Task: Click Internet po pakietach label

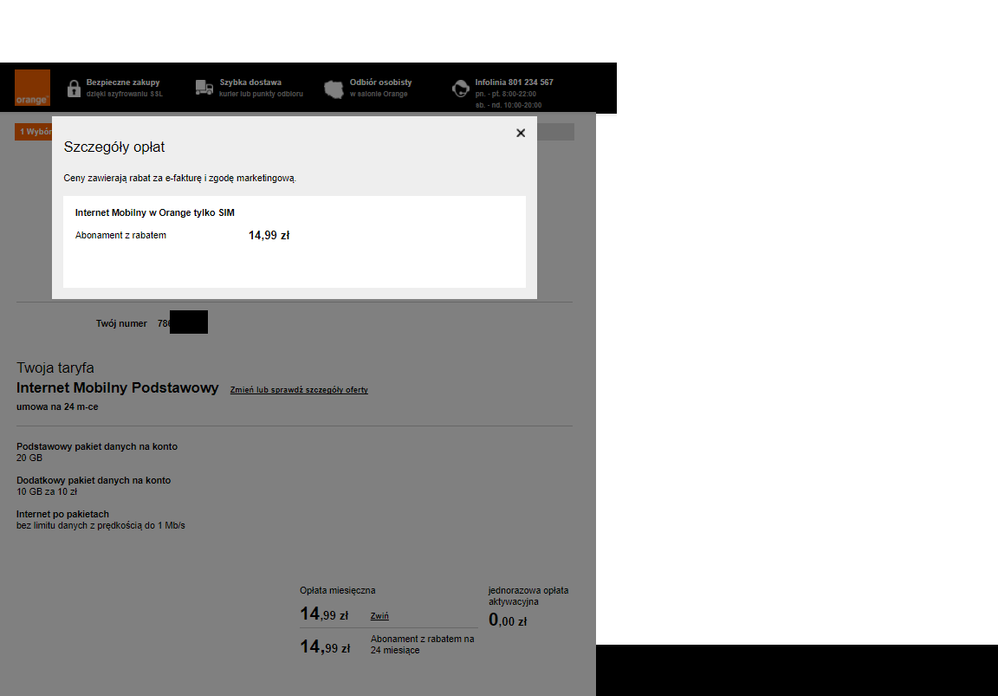Action: point(62,514)
